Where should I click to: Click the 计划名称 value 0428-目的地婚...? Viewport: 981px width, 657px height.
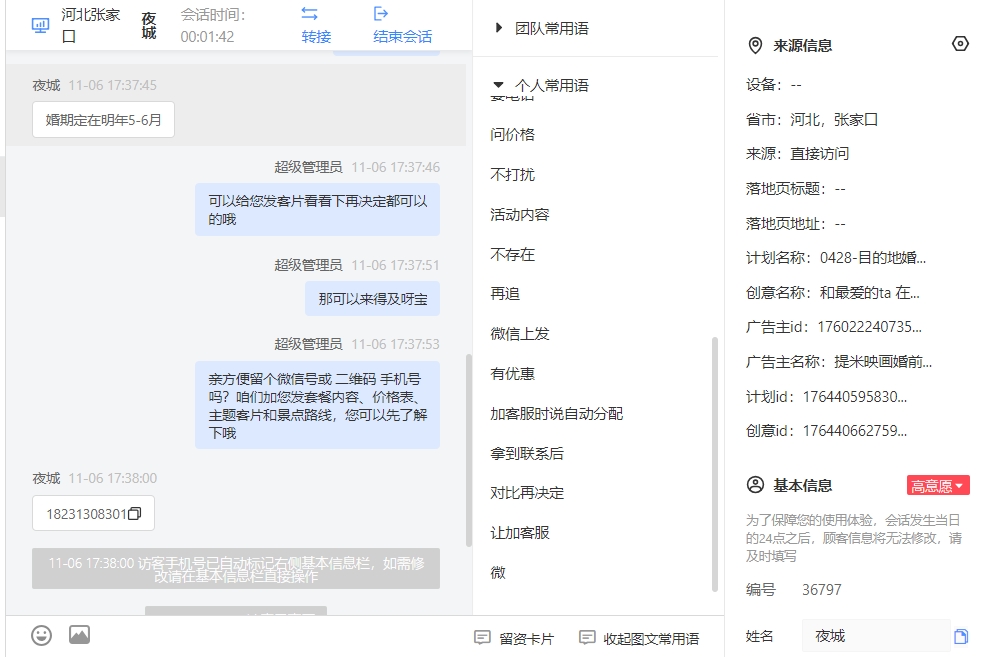(873, 258)
